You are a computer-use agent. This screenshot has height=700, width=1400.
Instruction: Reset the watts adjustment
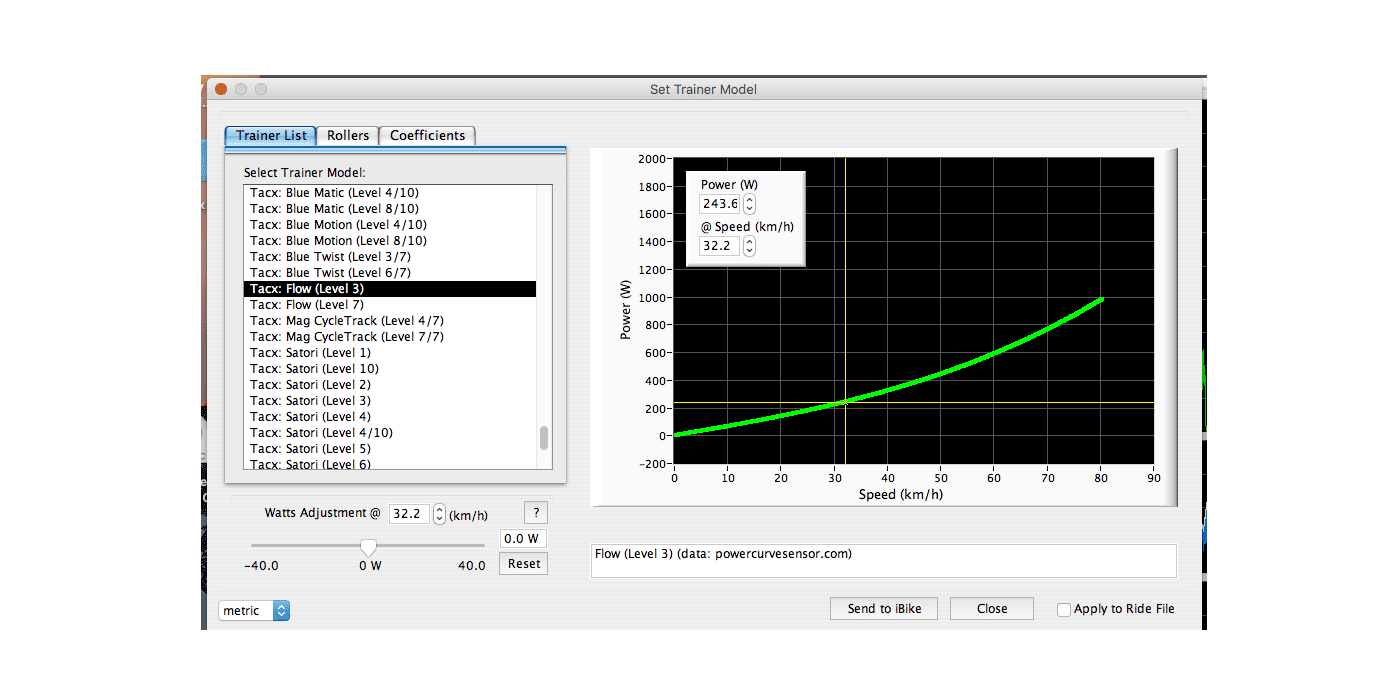(523, 564)
